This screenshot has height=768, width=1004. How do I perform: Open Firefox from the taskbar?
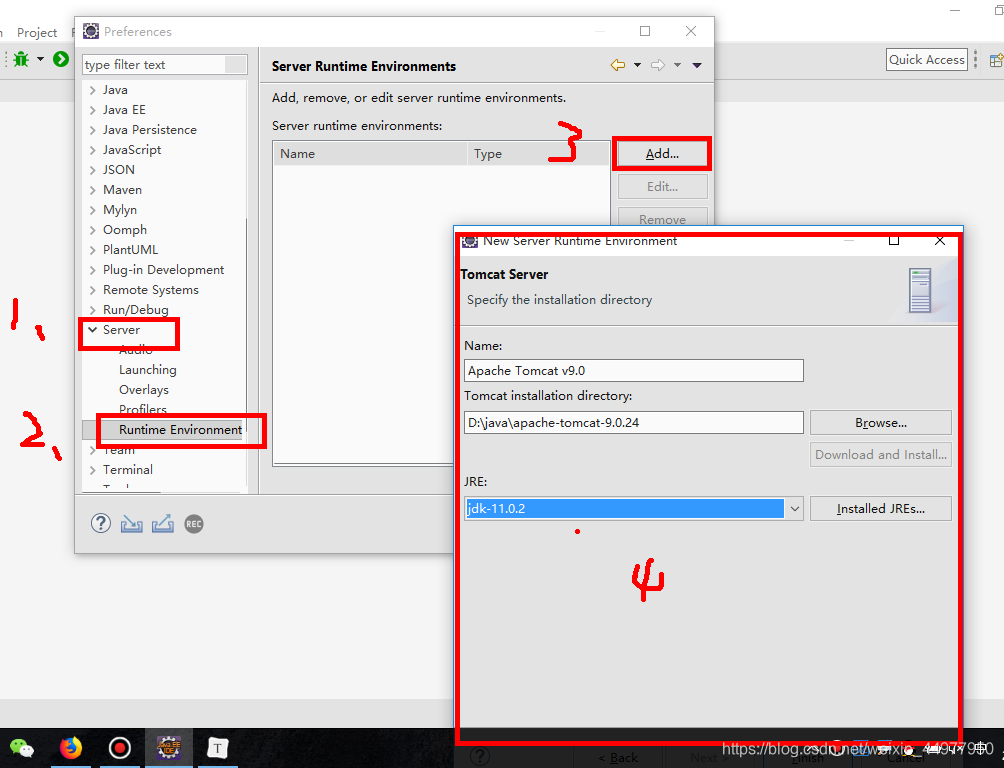point(70,748)
